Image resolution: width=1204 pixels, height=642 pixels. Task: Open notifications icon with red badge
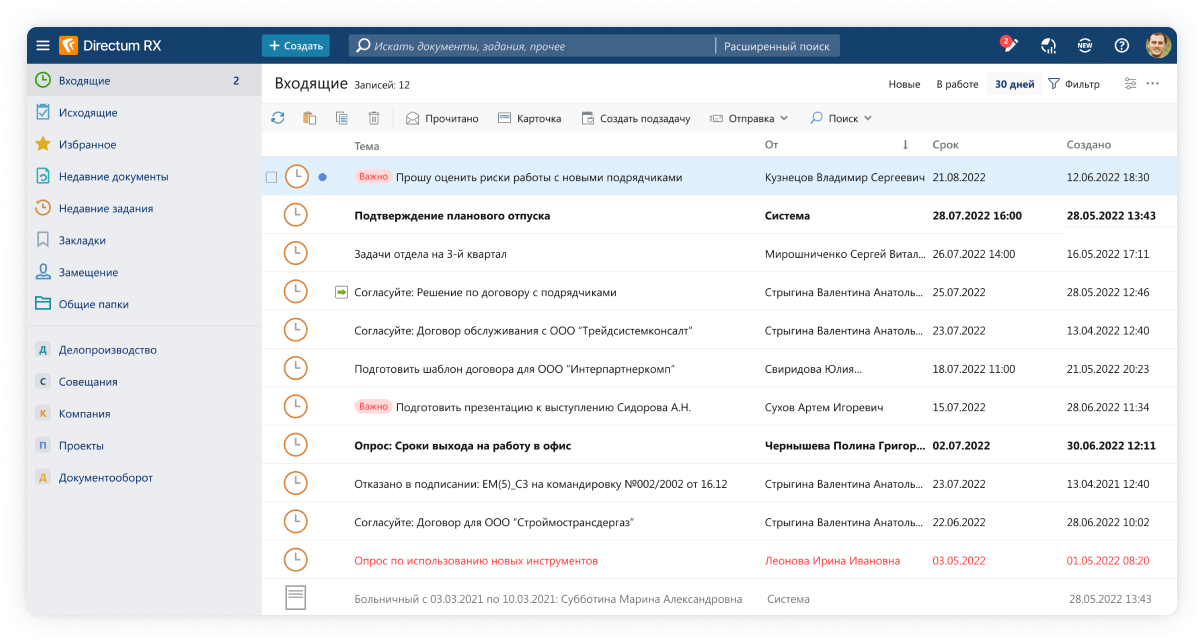pos(1008,45)
